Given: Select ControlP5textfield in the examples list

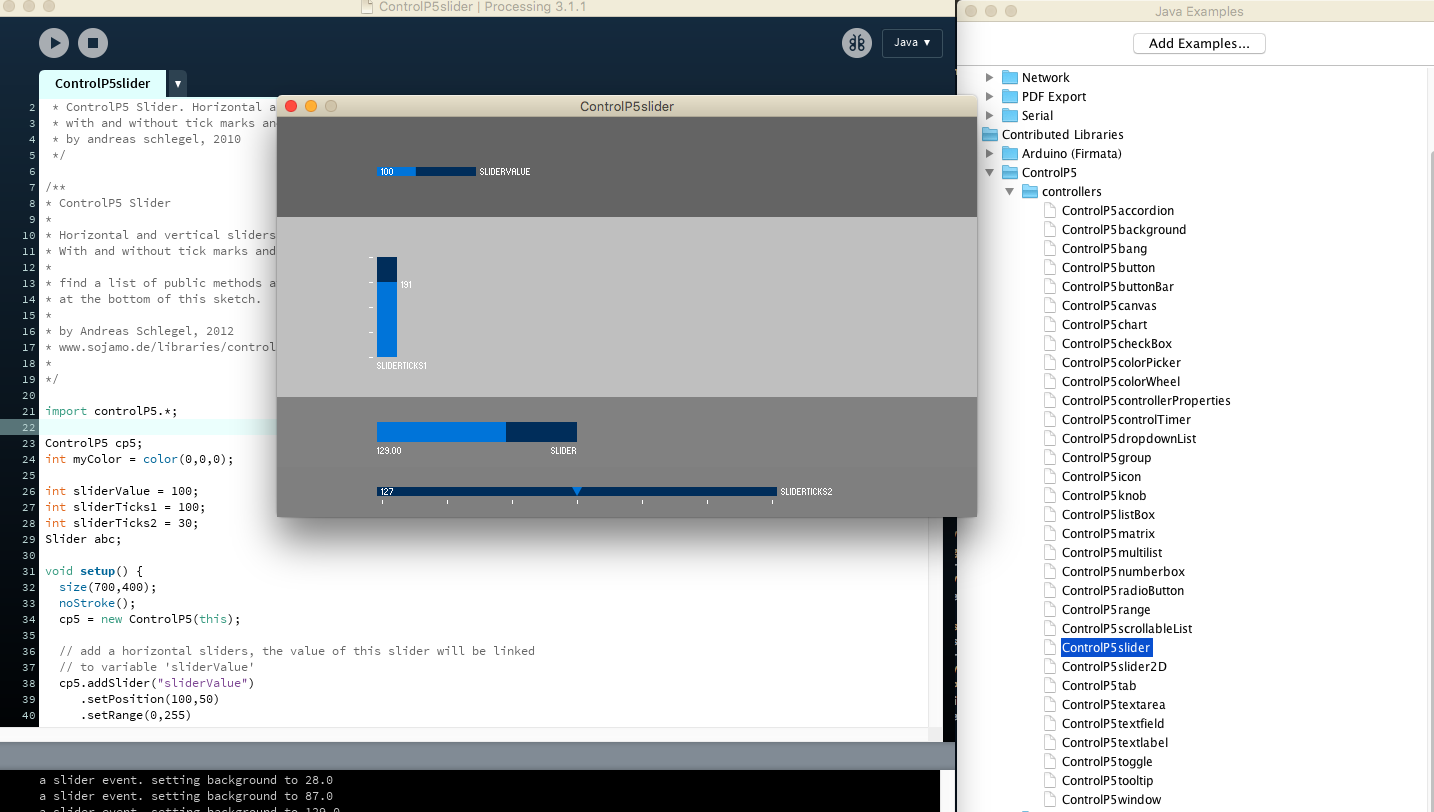Looking at the screenshot, I should (1113, 723).
